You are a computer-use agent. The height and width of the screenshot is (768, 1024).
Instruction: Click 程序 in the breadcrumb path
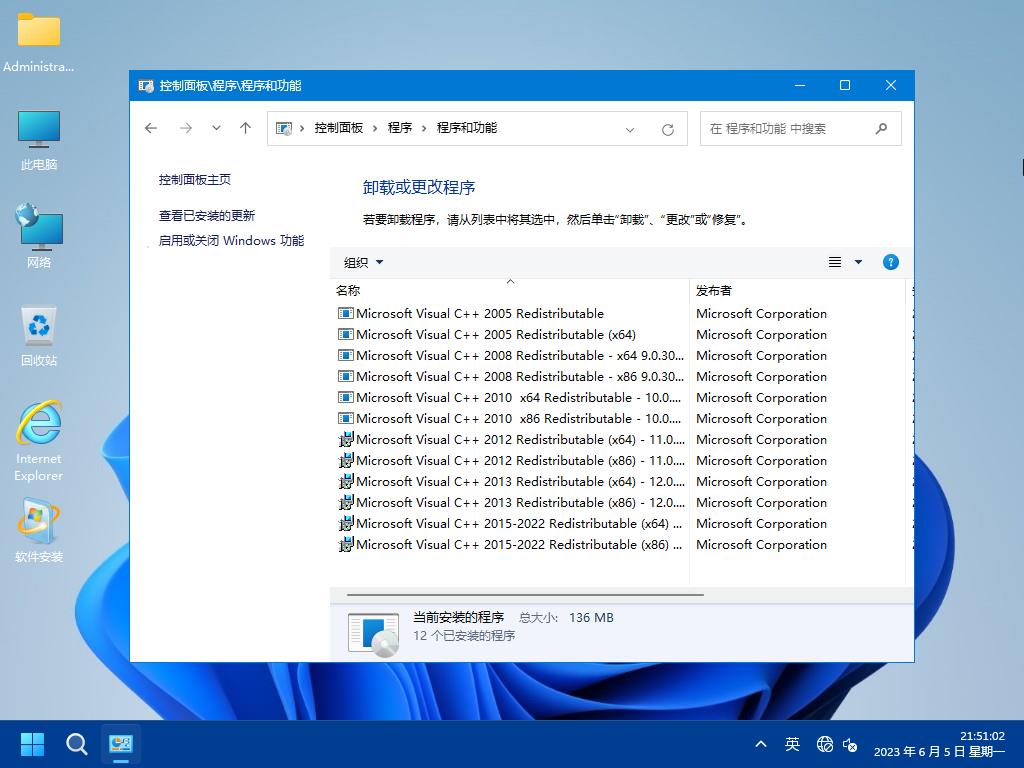[x=400, y=128]
